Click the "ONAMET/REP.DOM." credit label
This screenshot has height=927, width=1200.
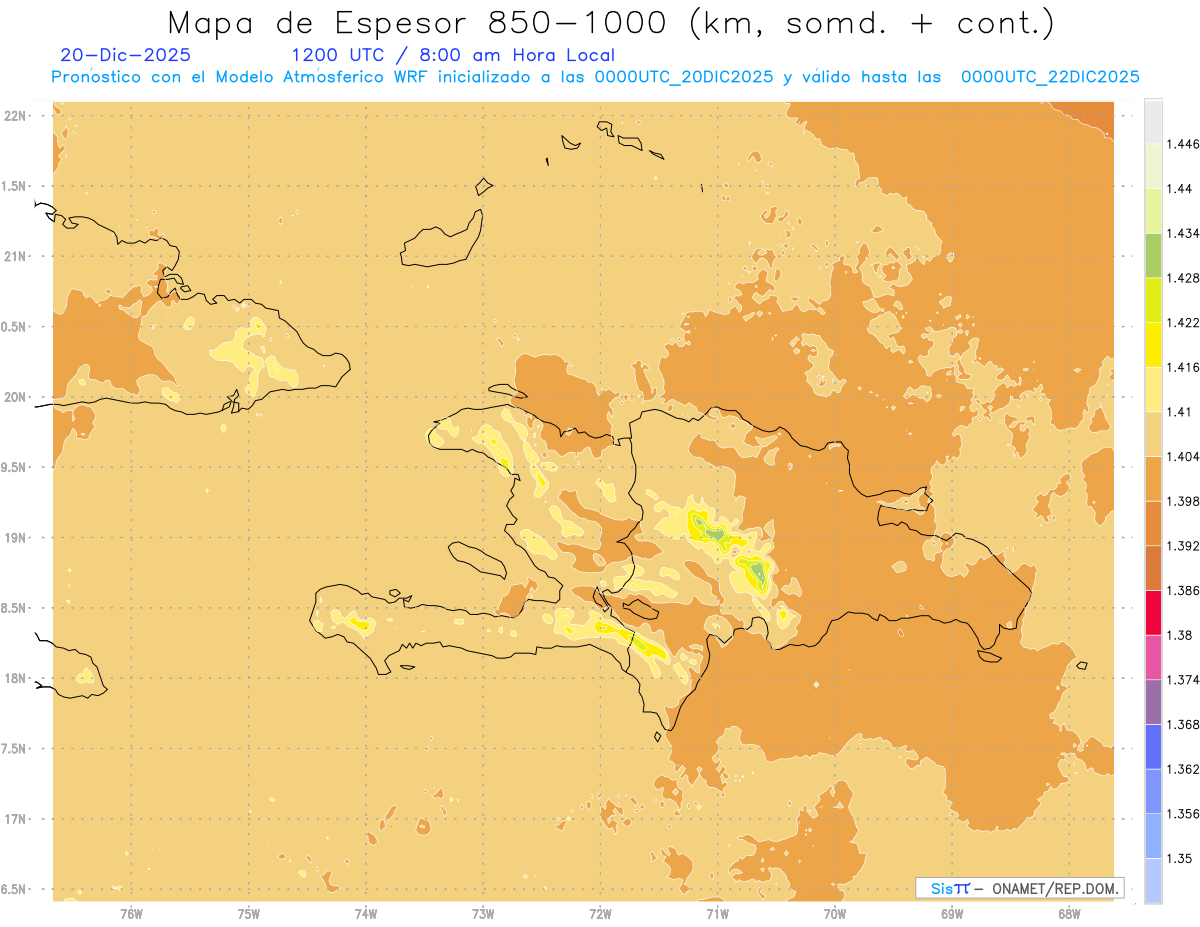[x=1055, y=888]
